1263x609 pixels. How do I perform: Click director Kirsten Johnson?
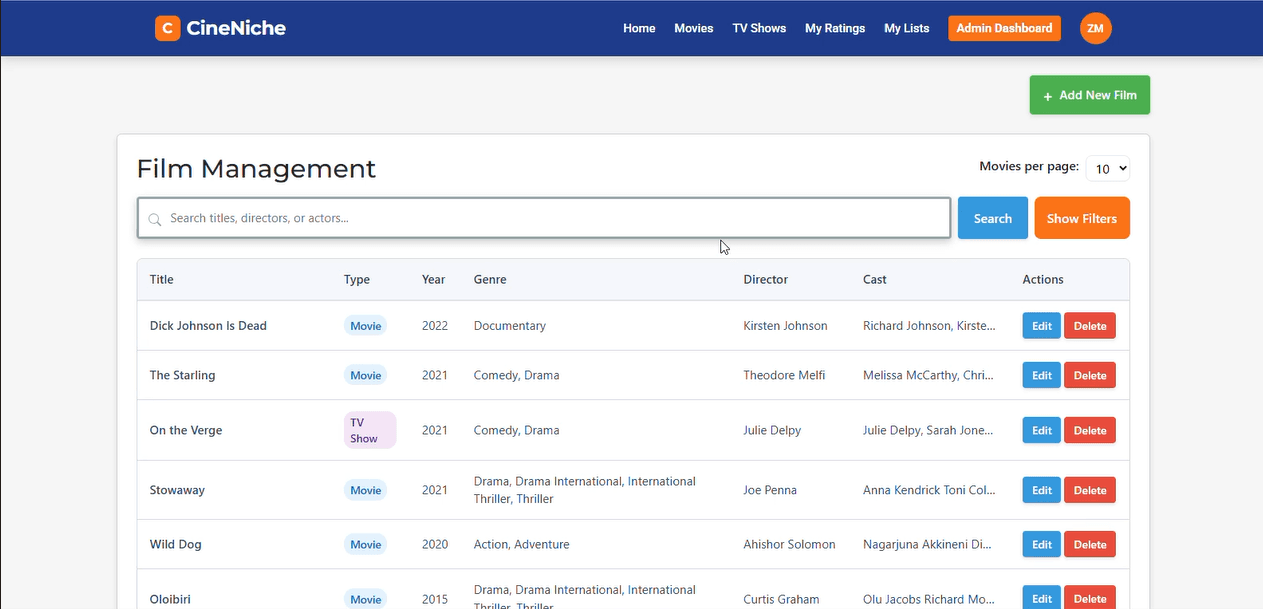pos(786,326)
